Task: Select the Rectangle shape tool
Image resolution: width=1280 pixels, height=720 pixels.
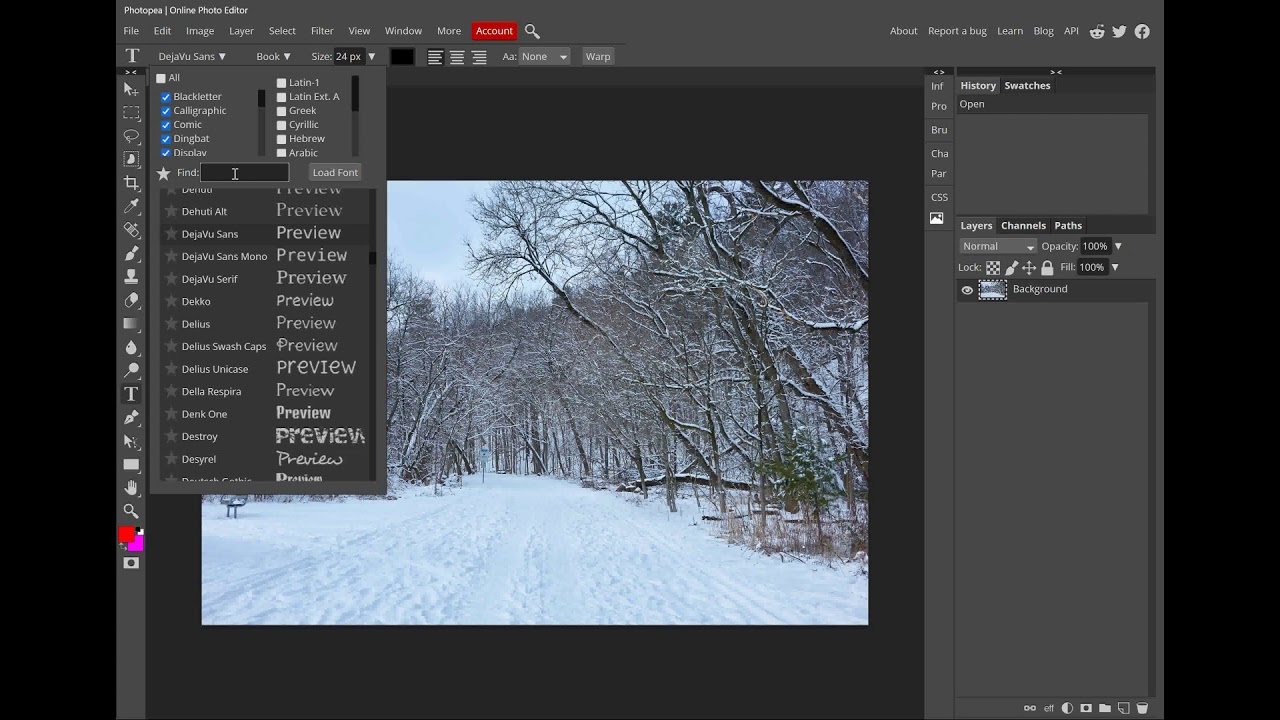Action: [x=131, y=465]
